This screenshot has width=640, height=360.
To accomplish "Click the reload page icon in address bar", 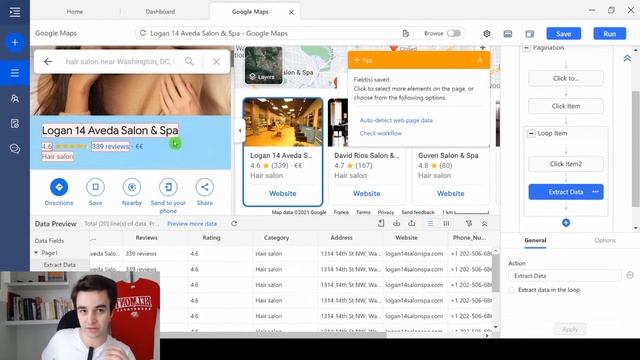I will pyautogui.click(x=142, y=33).
